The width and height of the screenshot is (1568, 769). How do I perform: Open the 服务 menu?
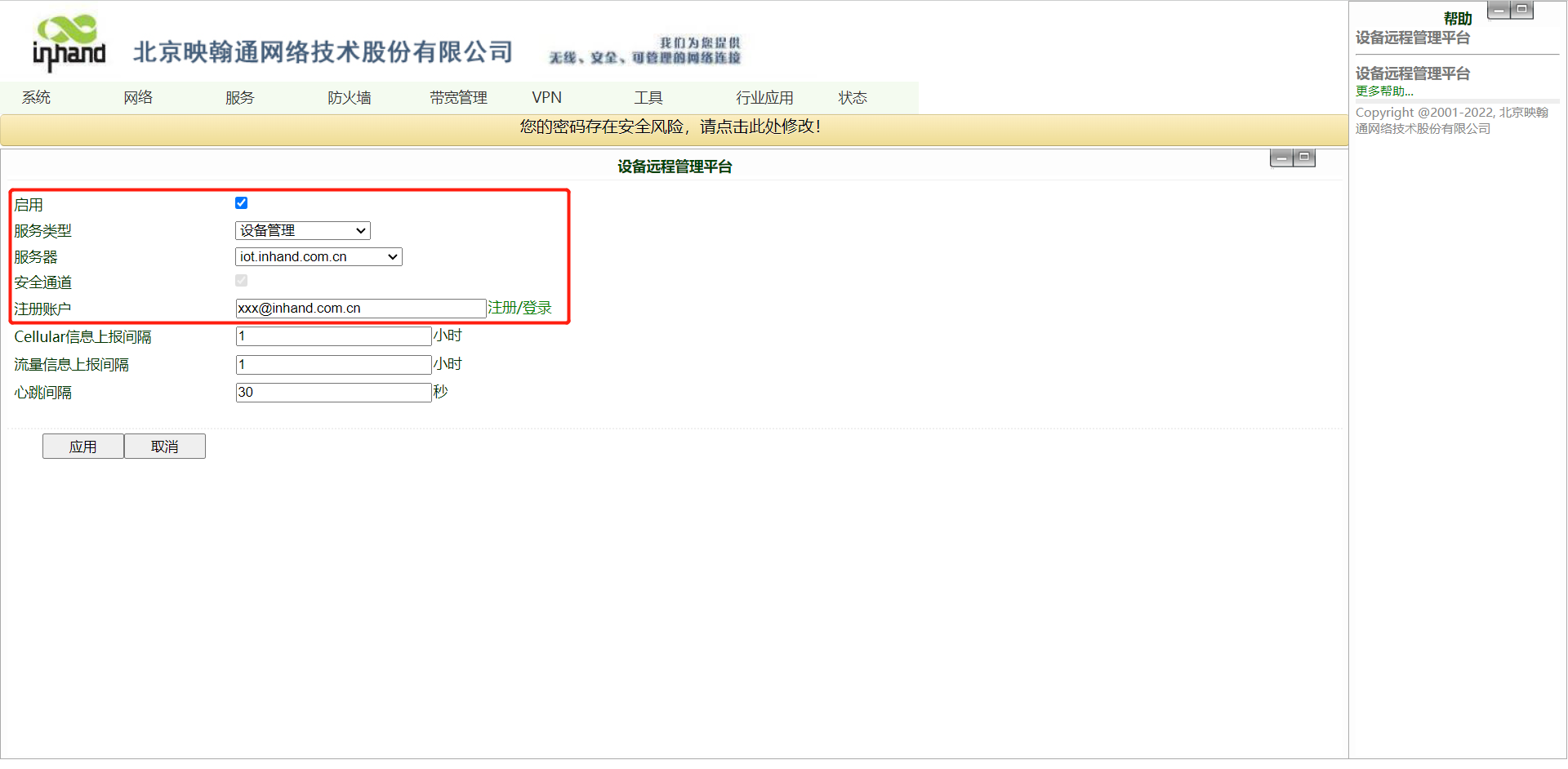240,98
